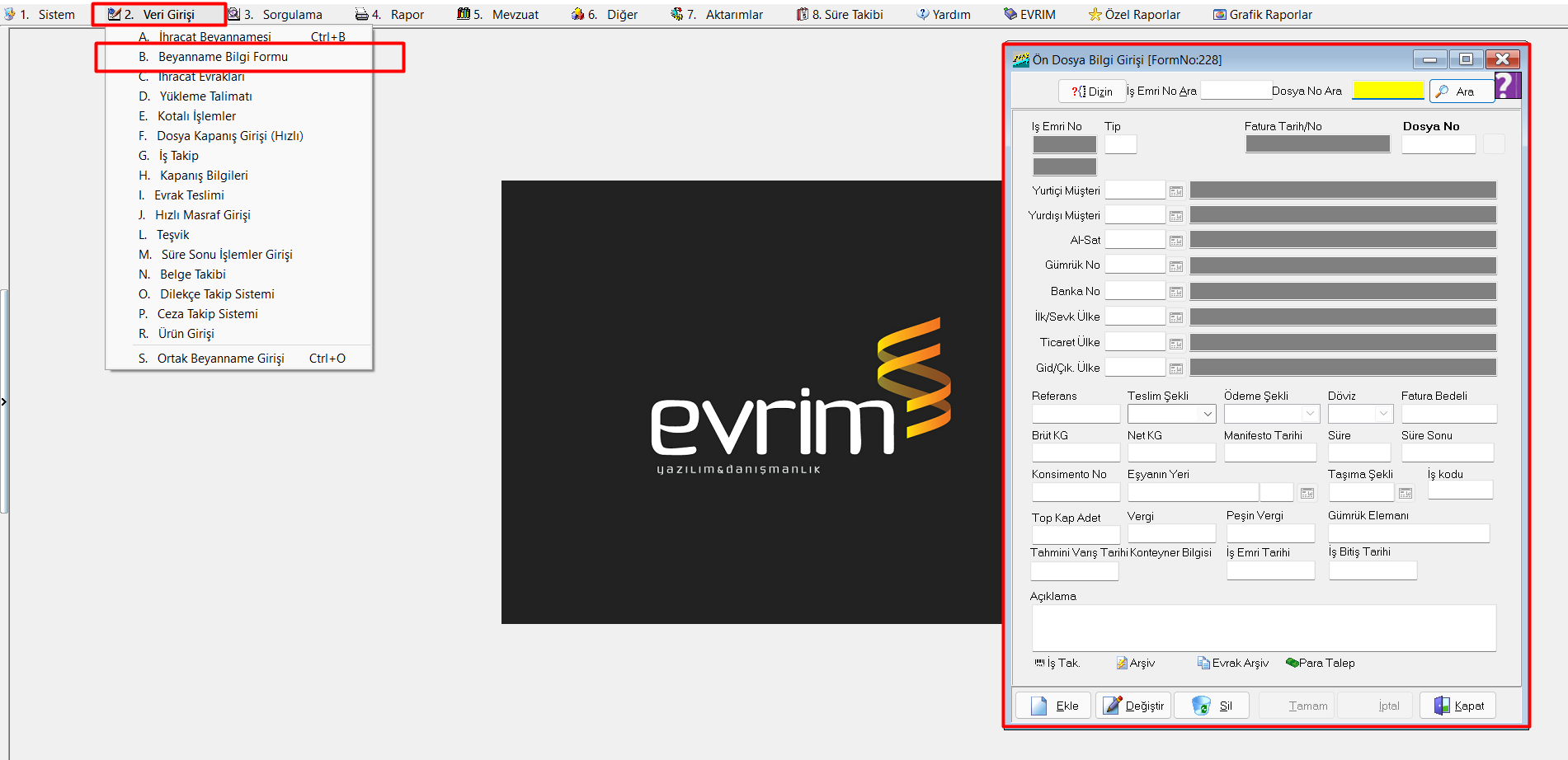Select Hızlı Masraf Girişi entry
Viewport: 1568px width, 760px height.
pos(239,215)
